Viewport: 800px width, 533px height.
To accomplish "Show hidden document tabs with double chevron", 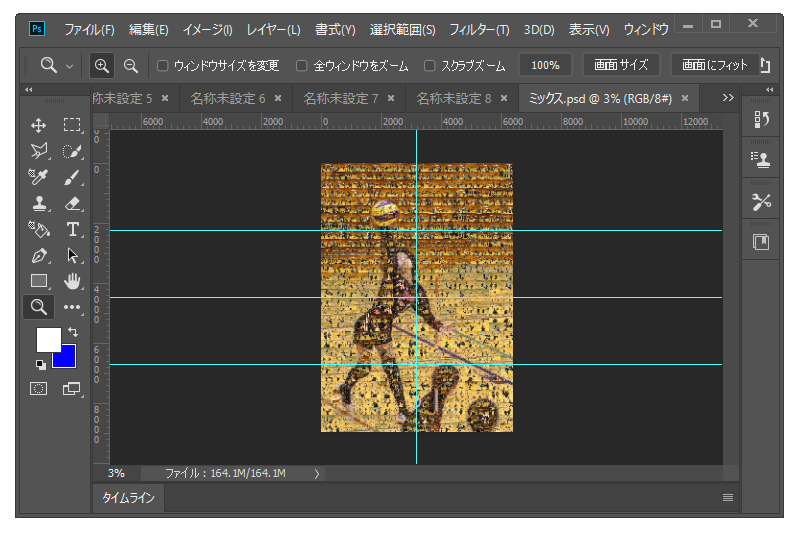I will coord(728,97).
